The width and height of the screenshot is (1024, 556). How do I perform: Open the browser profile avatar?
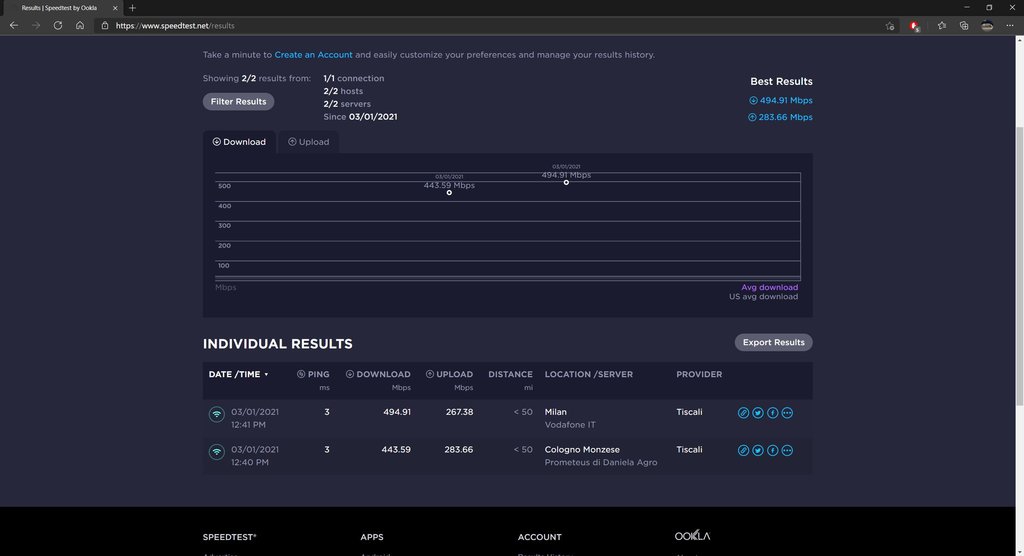(x=987, y=25)
